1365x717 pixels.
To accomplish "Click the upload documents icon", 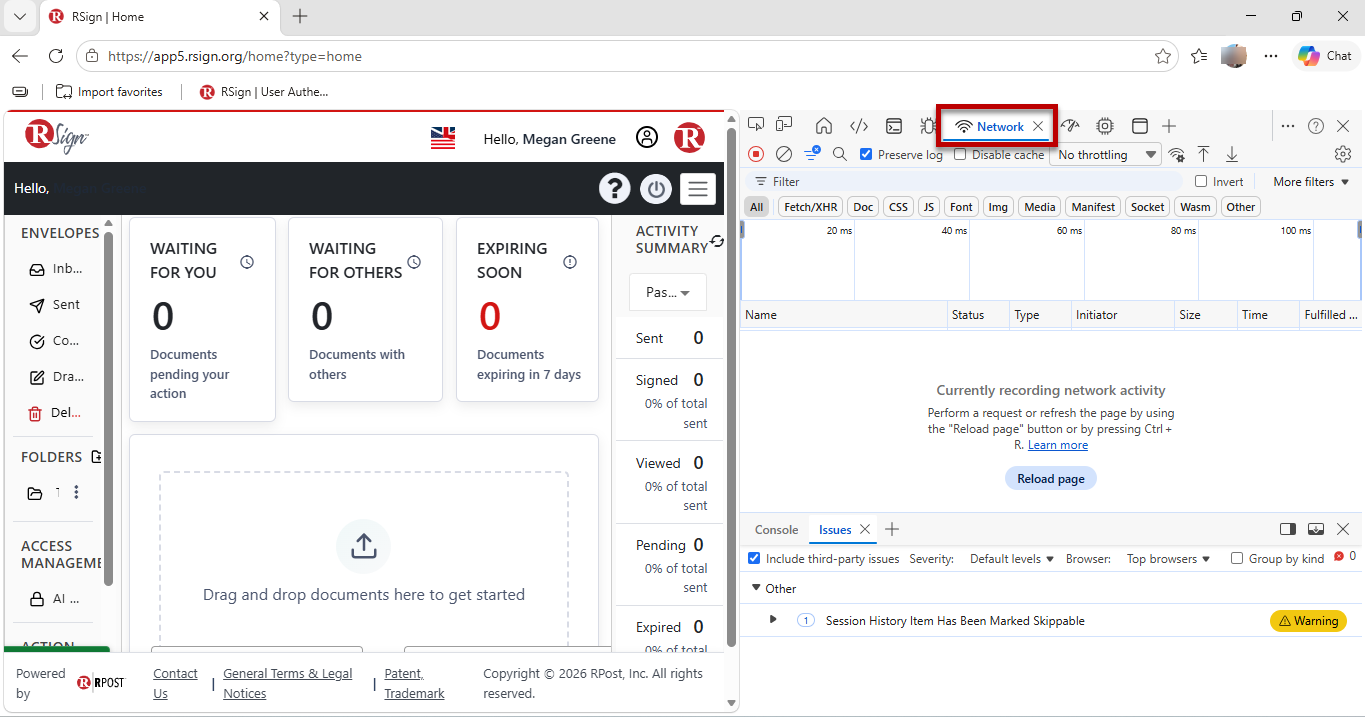I will [363, 546].
